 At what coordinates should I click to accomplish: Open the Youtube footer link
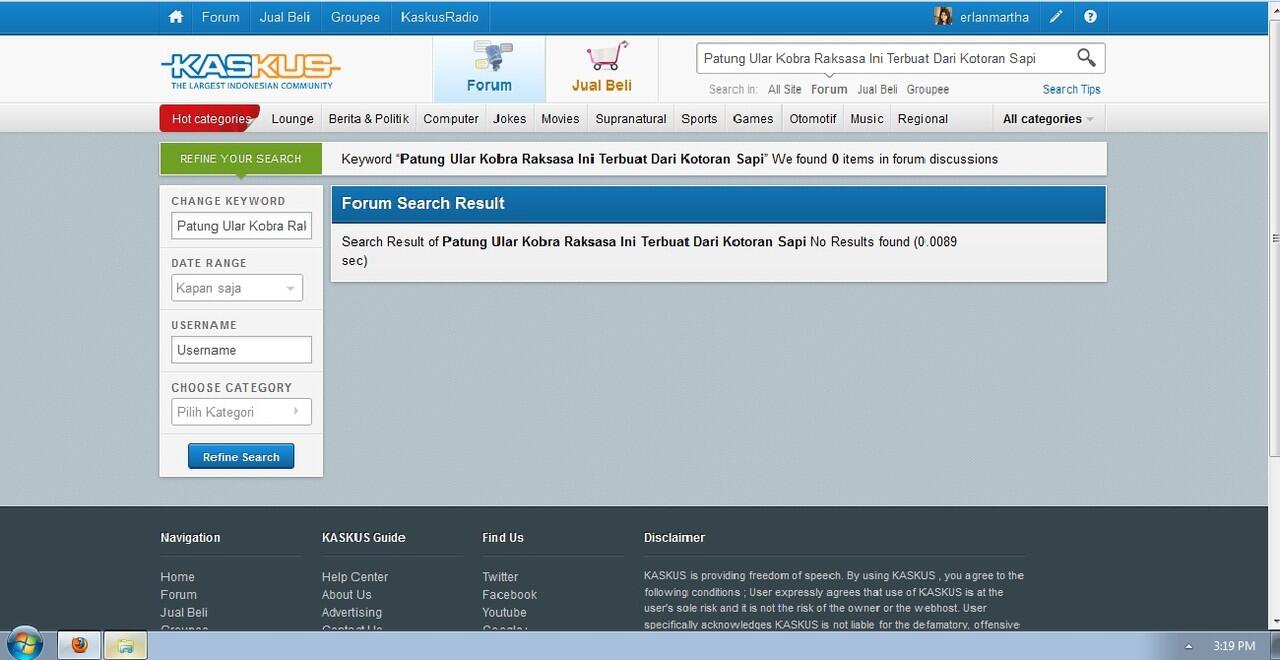tap(504, 613)
